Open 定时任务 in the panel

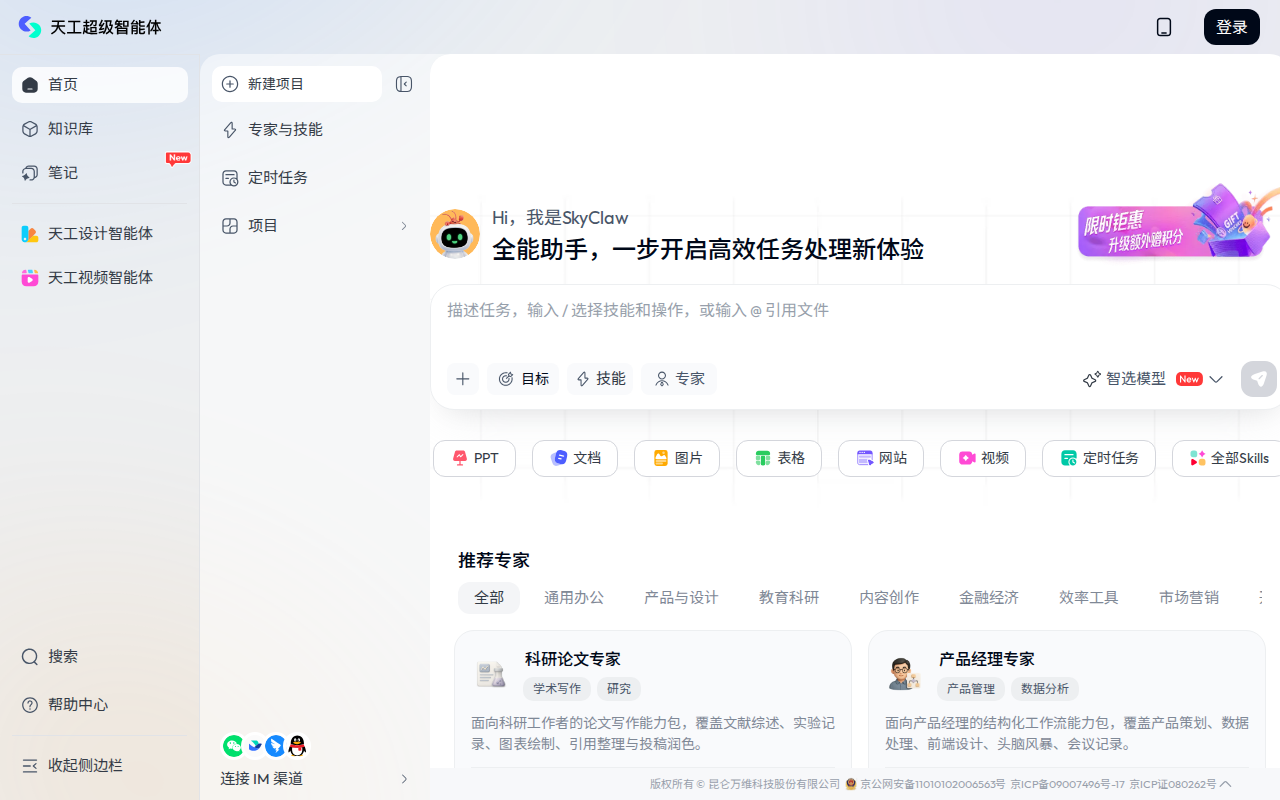pyautogui.click(x=315, y=178)
